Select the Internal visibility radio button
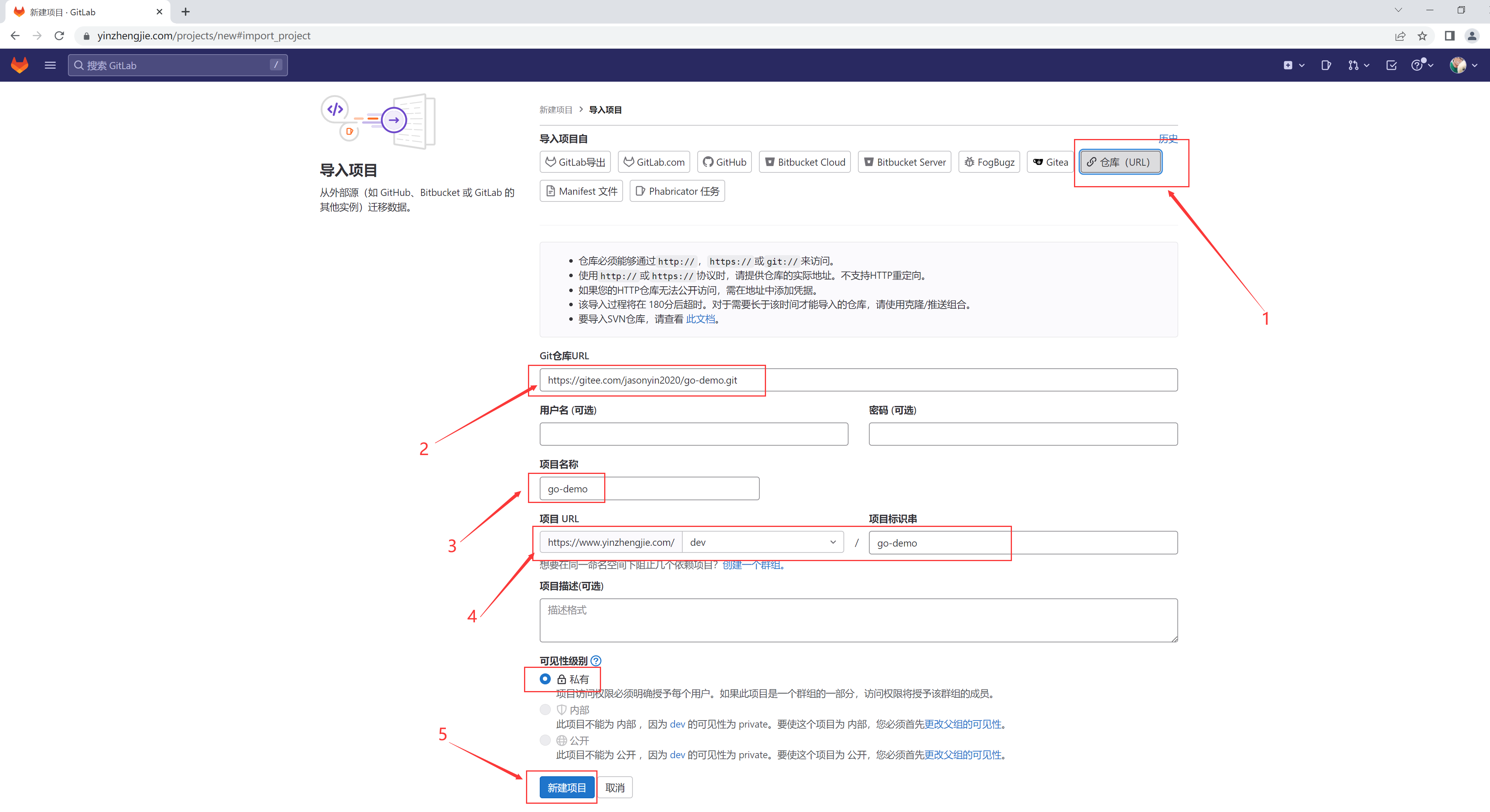1490x812 pixels. tap(545, 710)
